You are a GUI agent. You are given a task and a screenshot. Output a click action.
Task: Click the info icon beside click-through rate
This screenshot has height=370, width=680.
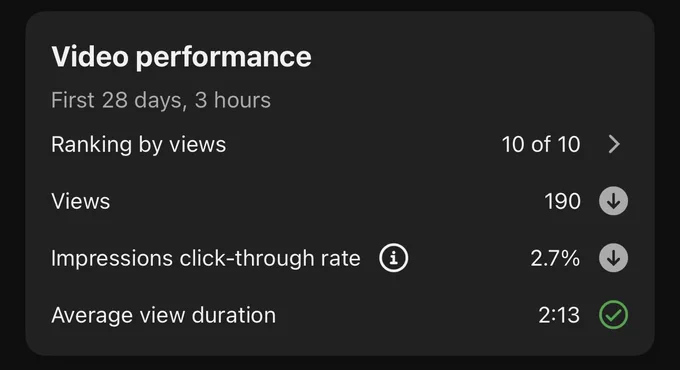point(393,258)
